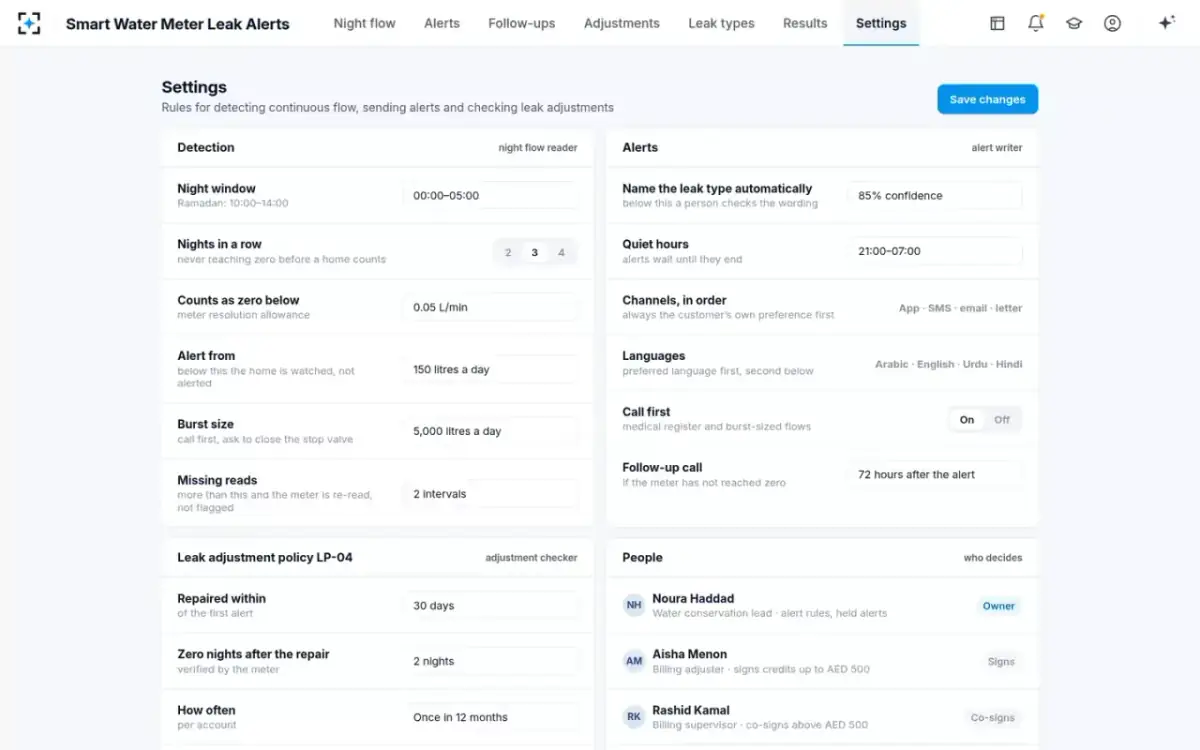Click the Signs badge for Aisha Menon
Image resolution: width=1200 pixels, height=750 pixels.
click(1001, 662)
